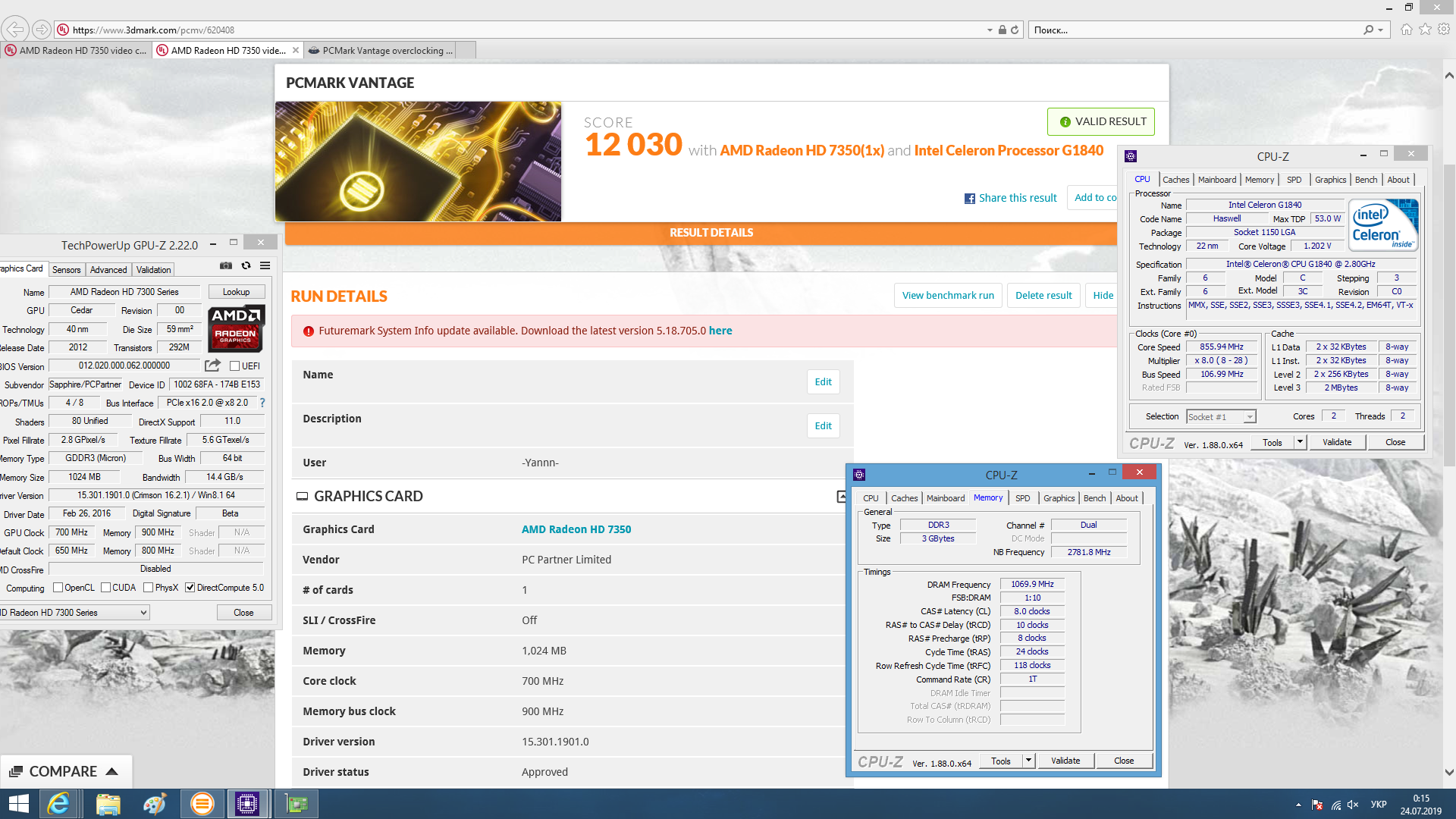Toggle the DirectCompute 5.0 checkbox
1456x819 pixels.
tap(190, 588)
